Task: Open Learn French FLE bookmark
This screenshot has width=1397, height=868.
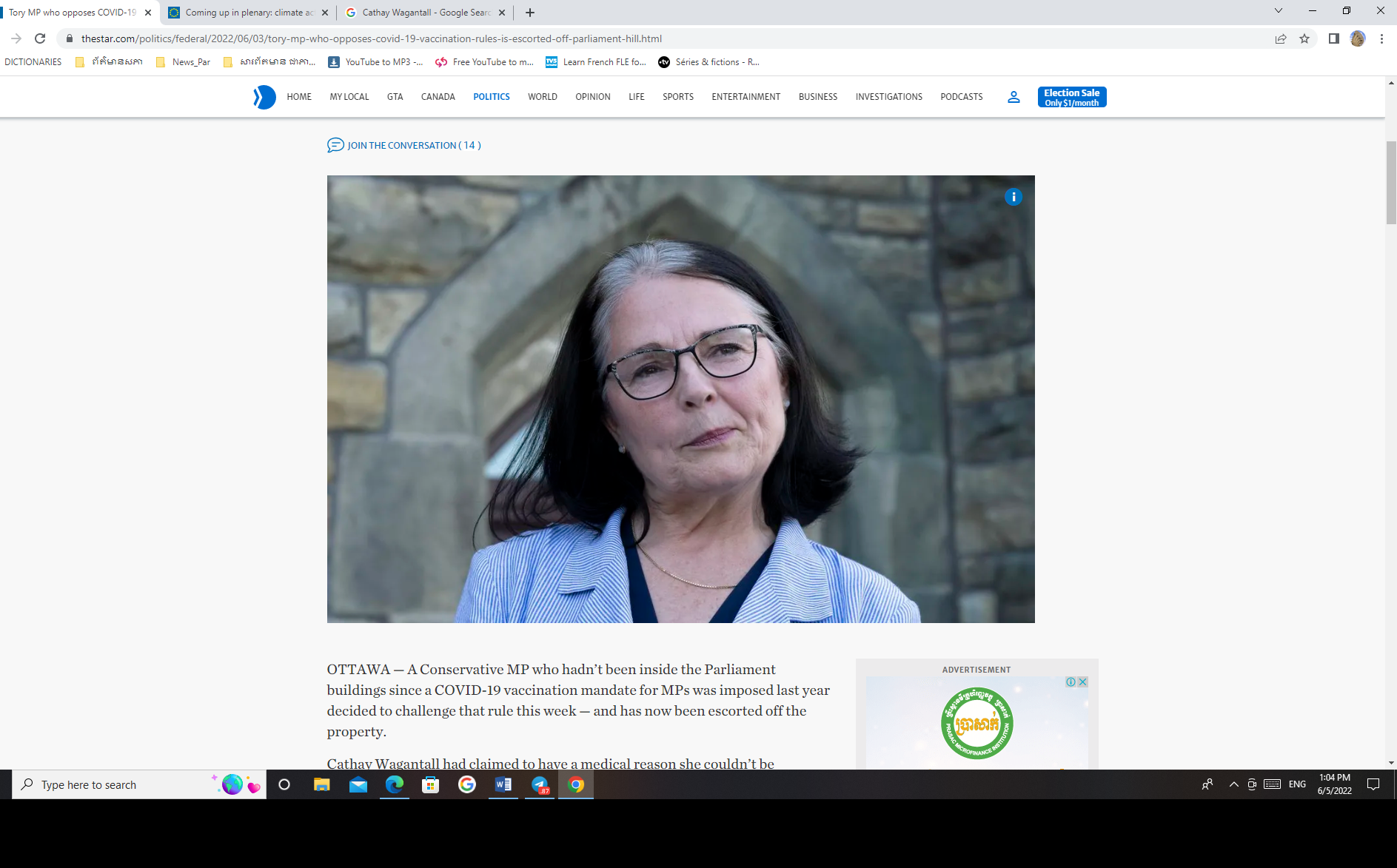Action: click(x=596, y=62)
